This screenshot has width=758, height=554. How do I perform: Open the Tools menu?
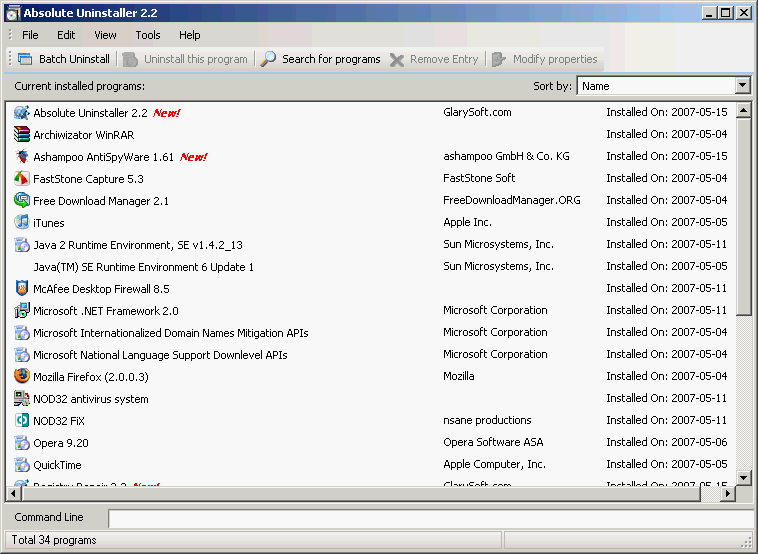point(147,35)
